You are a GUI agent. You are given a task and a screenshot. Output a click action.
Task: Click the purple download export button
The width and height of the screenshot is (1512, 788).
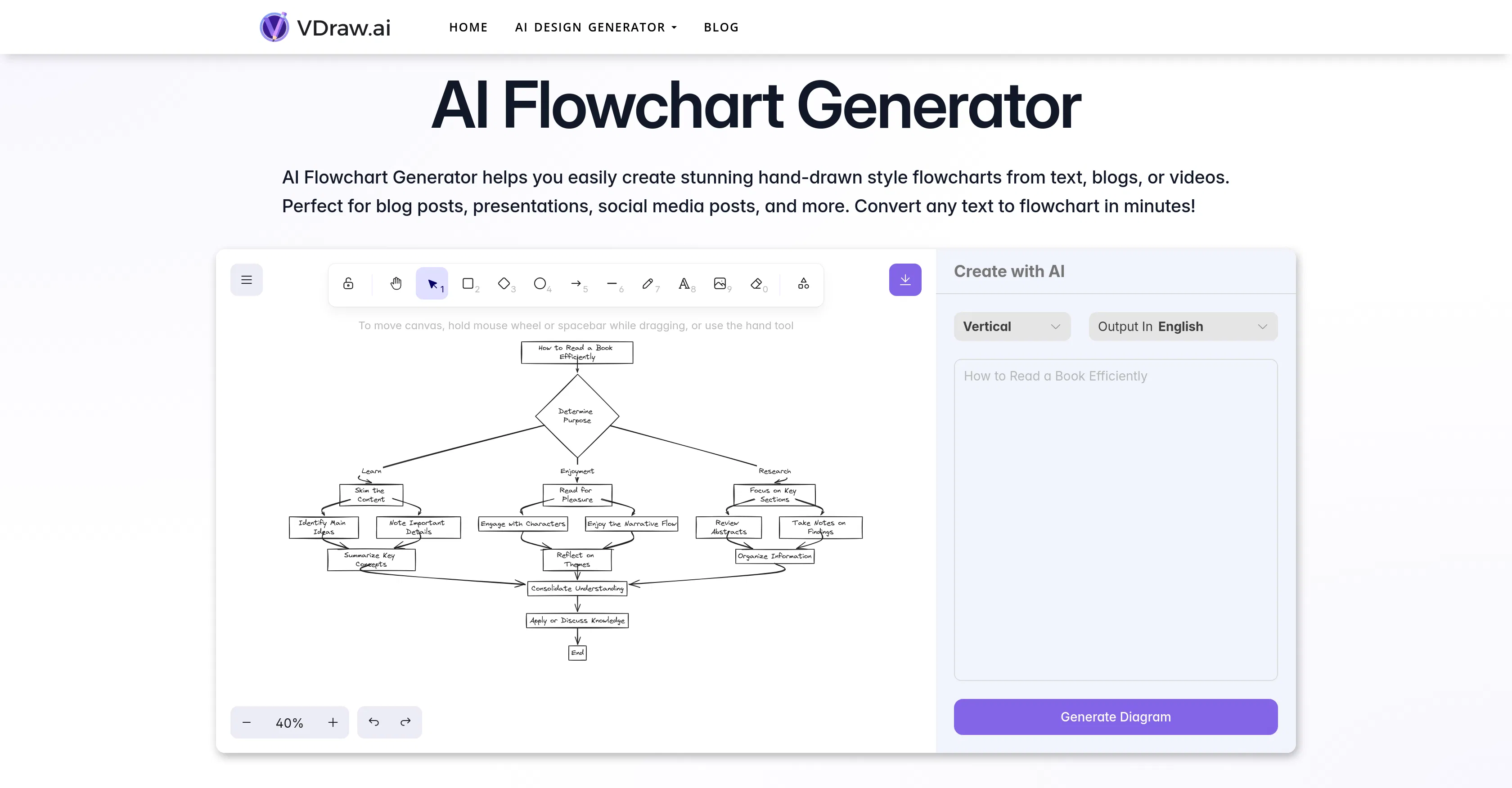pyautogui.click(x=905, y=280)
